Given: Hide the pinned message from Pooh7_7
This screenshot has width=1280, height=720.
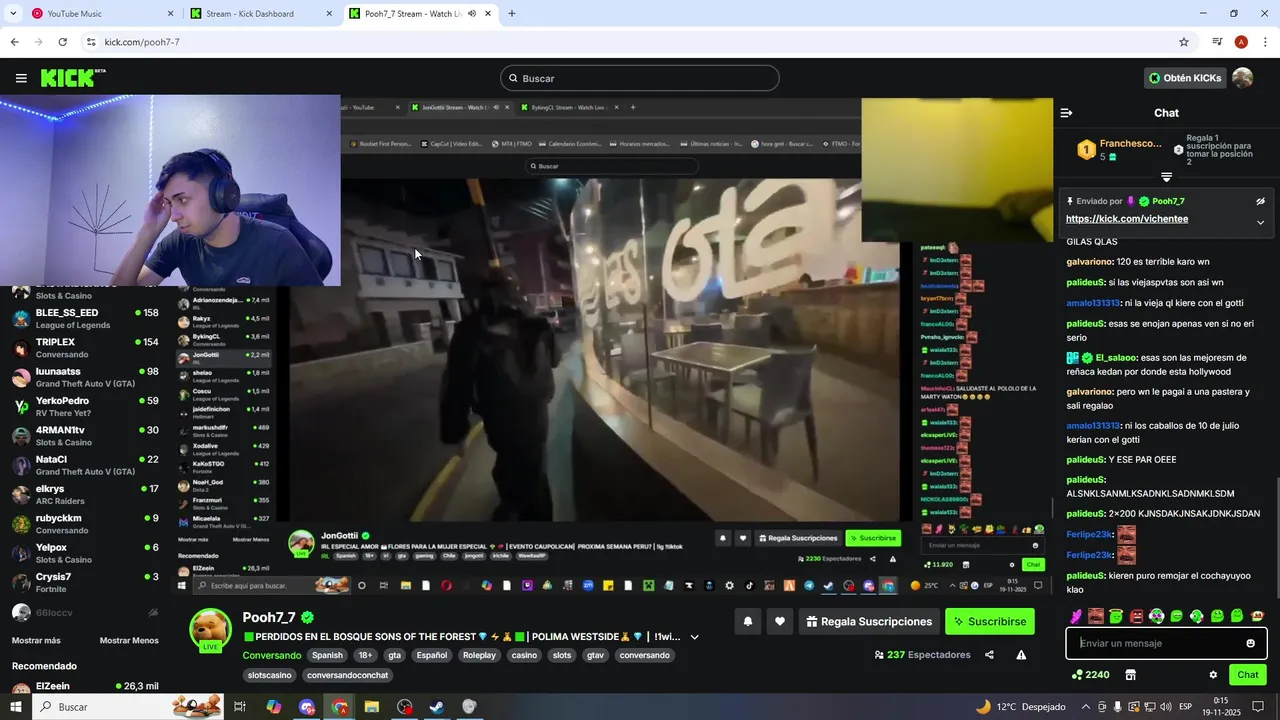Looking at the screenshot, I should 1260,201.
